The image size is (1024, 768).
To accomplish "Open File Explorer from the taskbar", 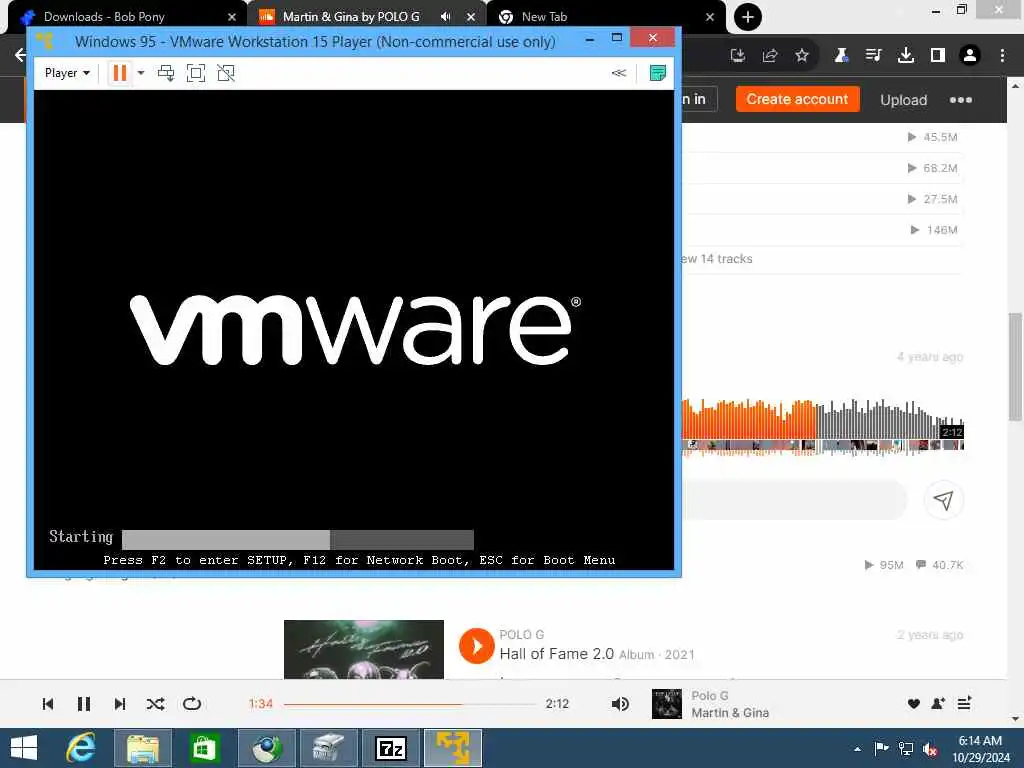I will pos(143,748).
